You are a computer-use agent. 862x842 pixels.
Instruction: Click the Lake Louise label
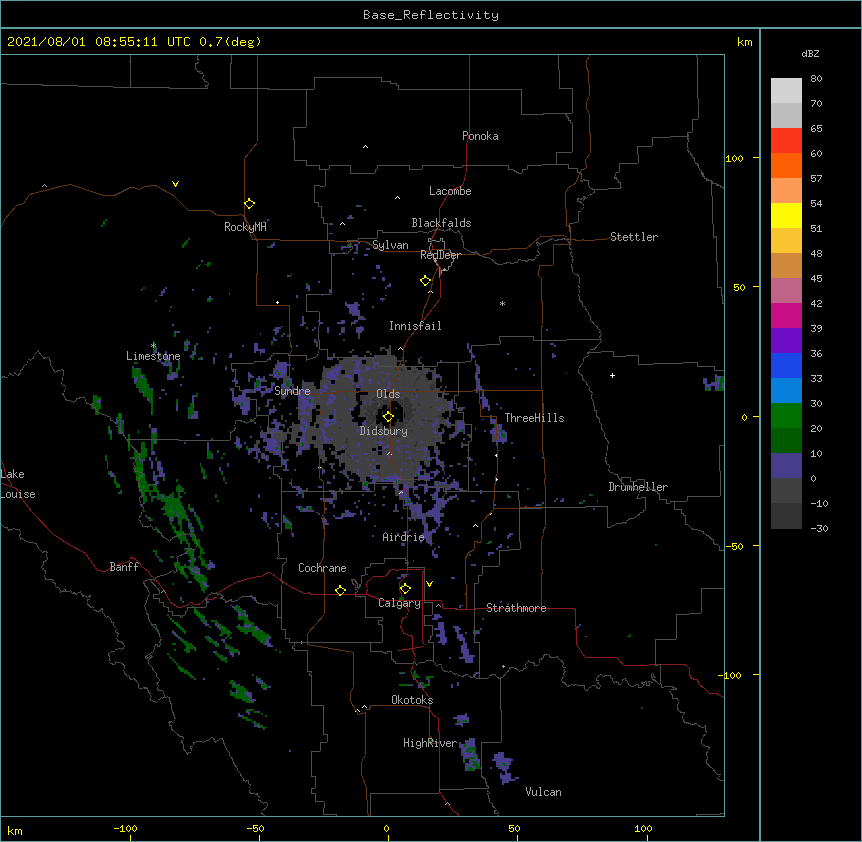click(18, 484)
